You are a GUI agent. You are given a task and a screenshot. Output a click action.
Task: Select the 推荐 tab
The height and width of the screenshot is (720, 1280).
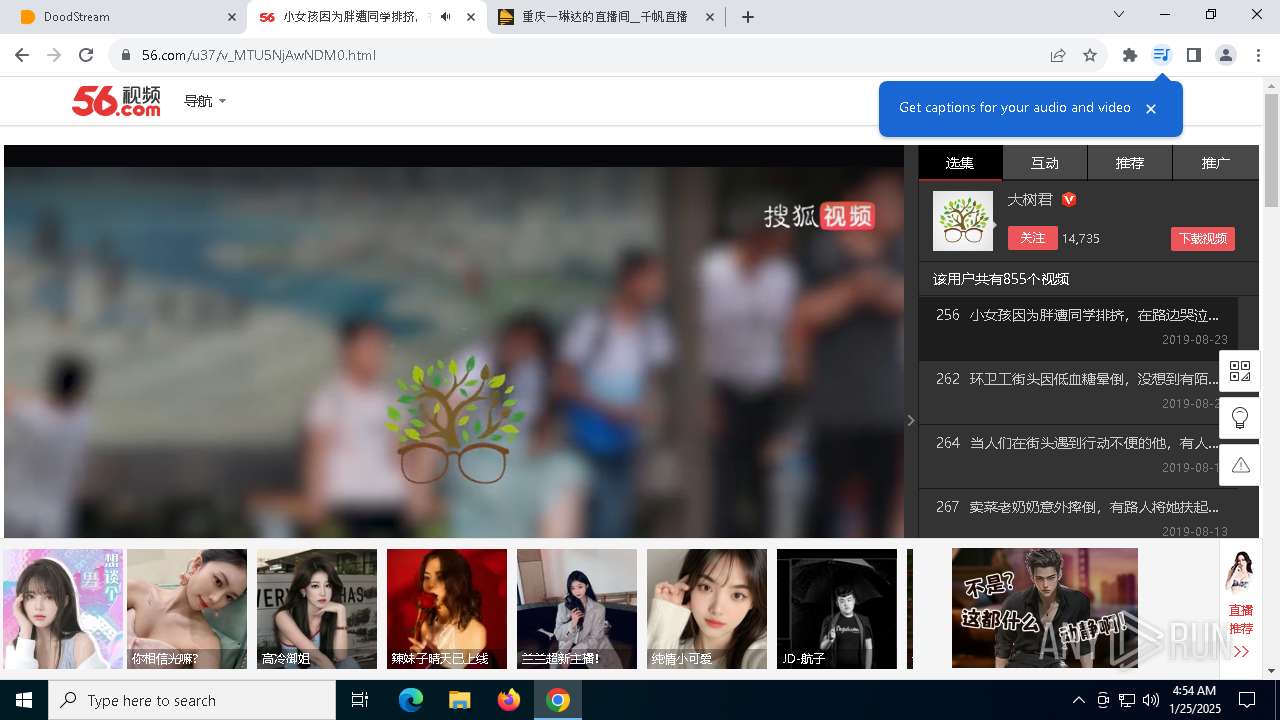[1130, 163]
